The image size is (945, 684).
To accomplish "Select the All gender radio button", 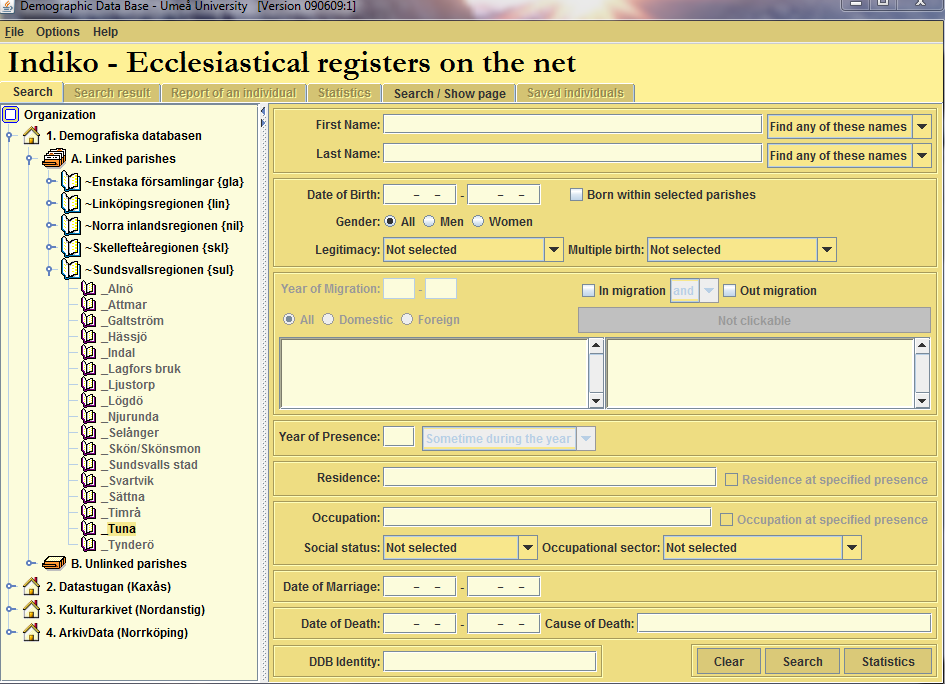I will pyautogui.click(x=391, y=221).
